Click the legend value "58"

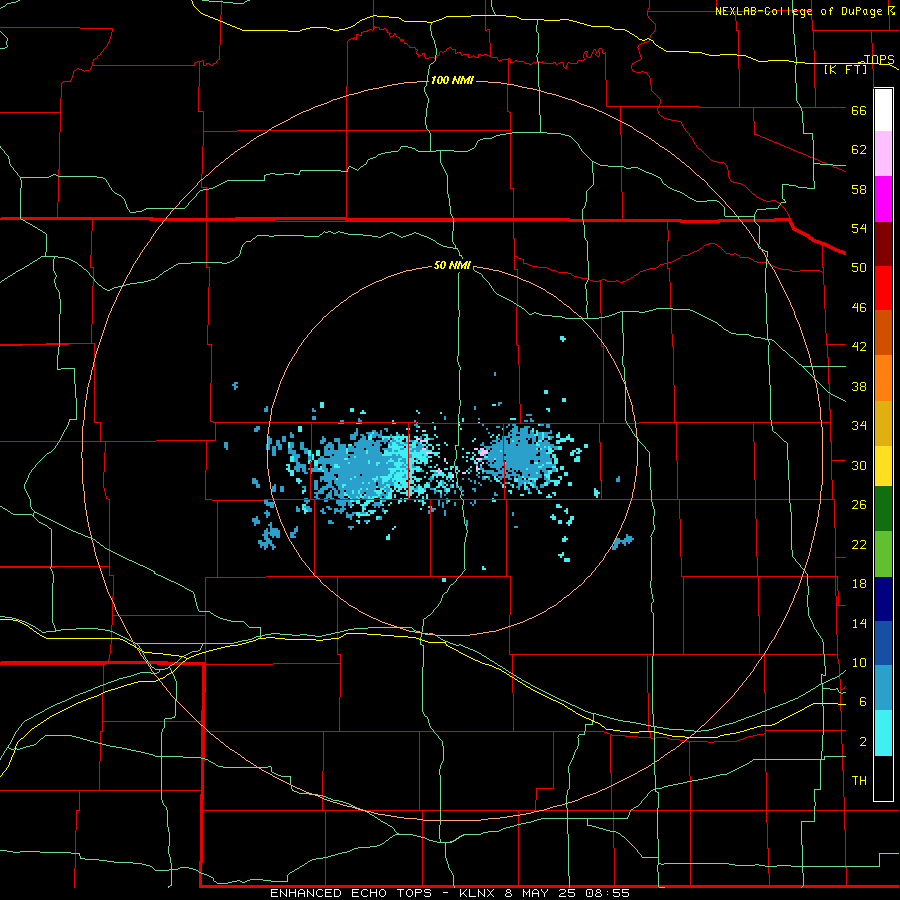pos(859,189)
